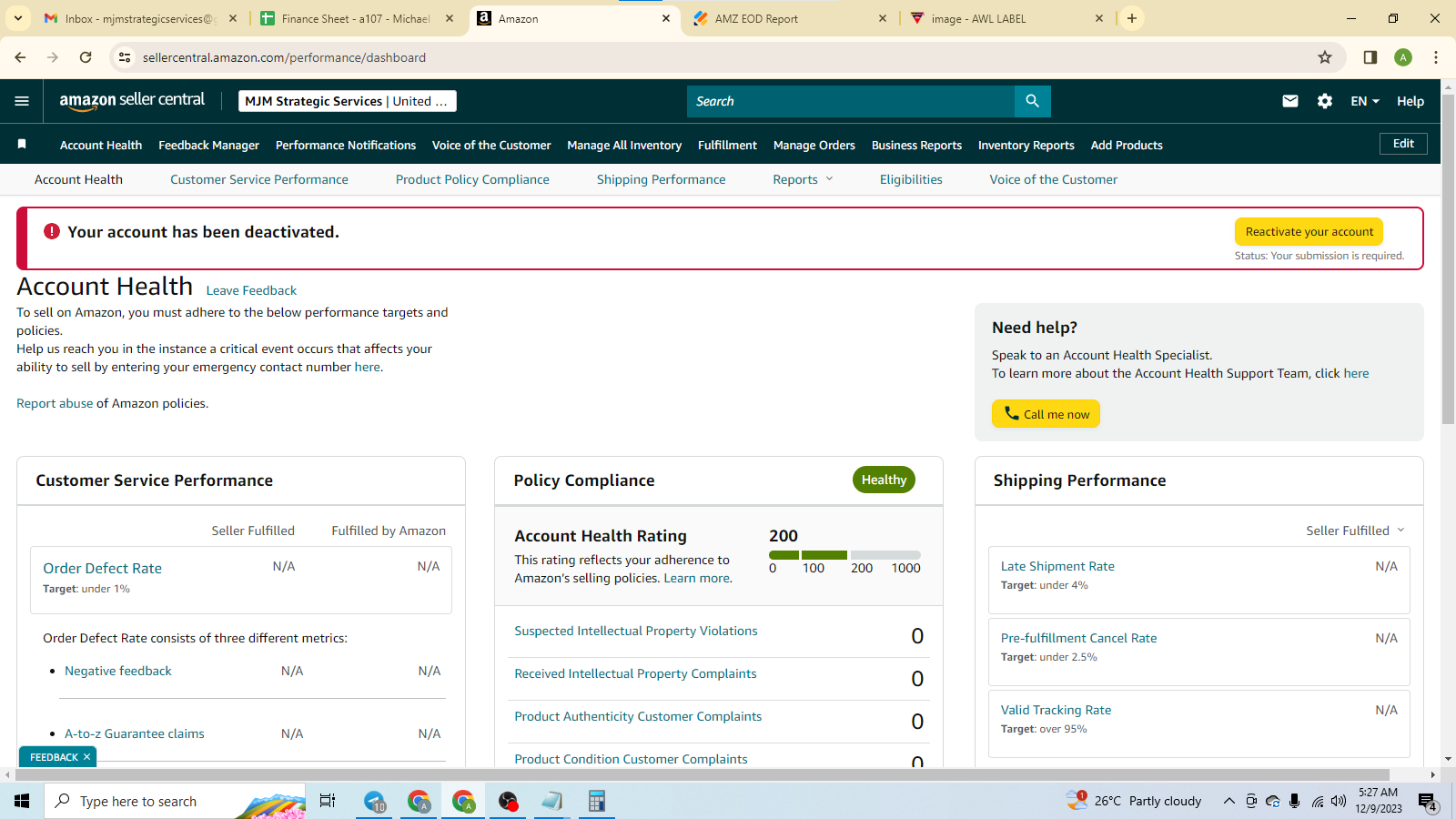Open the EN language dropdown
The width and height of the screenshot is (1456, 819).
1365,101
